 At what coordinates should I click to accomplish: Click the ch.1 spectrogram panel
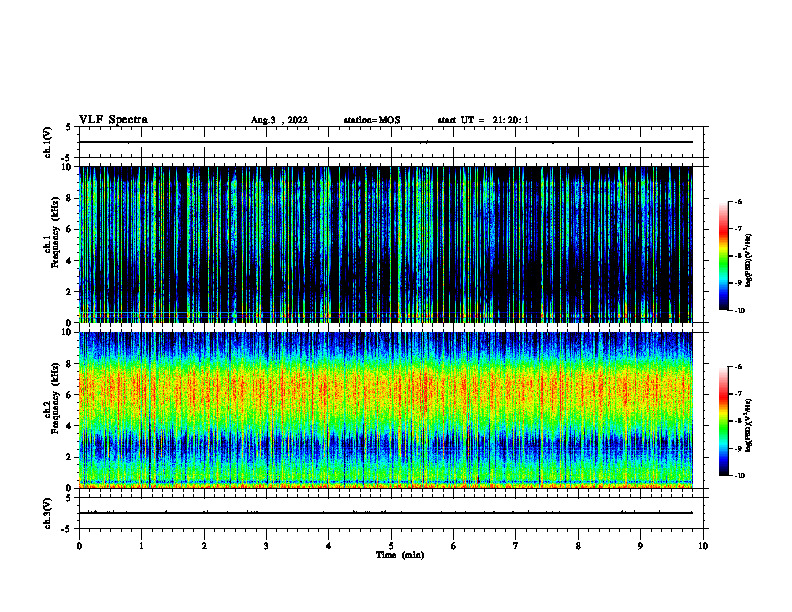(x=386, y=244)
